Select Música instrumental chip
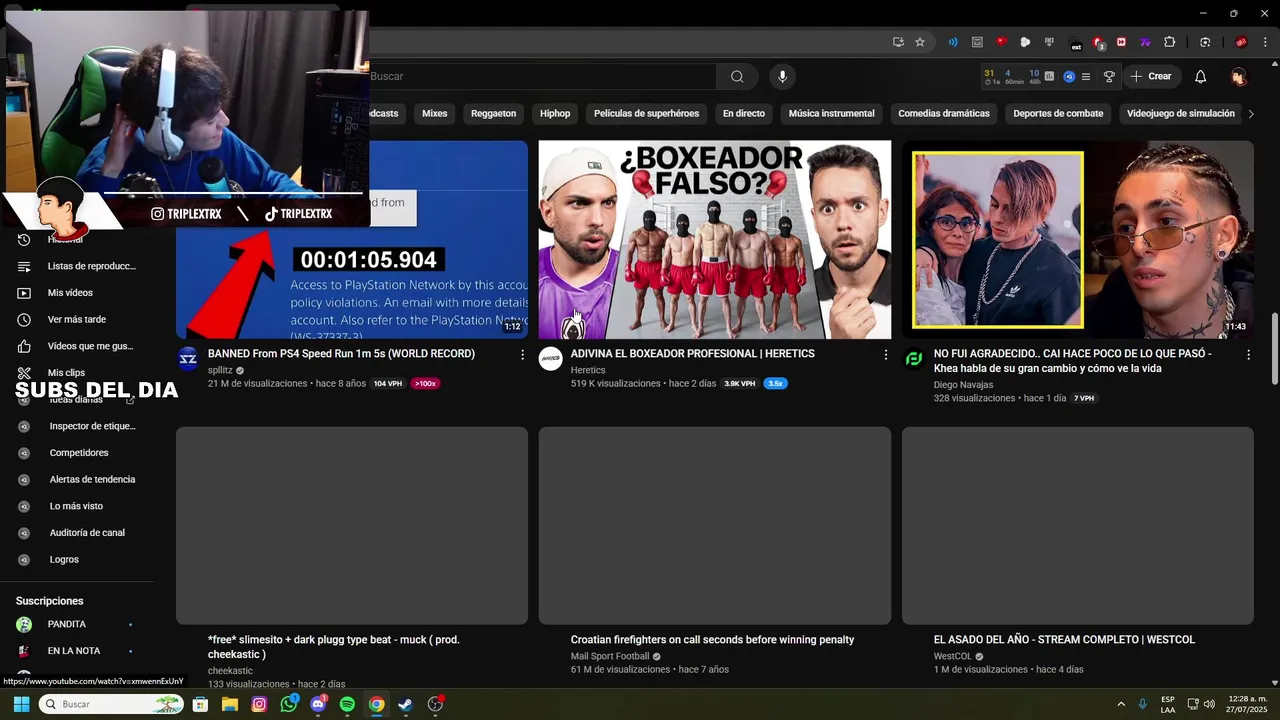The width and height of the screenshot is (1280, 720). [831, 114]
